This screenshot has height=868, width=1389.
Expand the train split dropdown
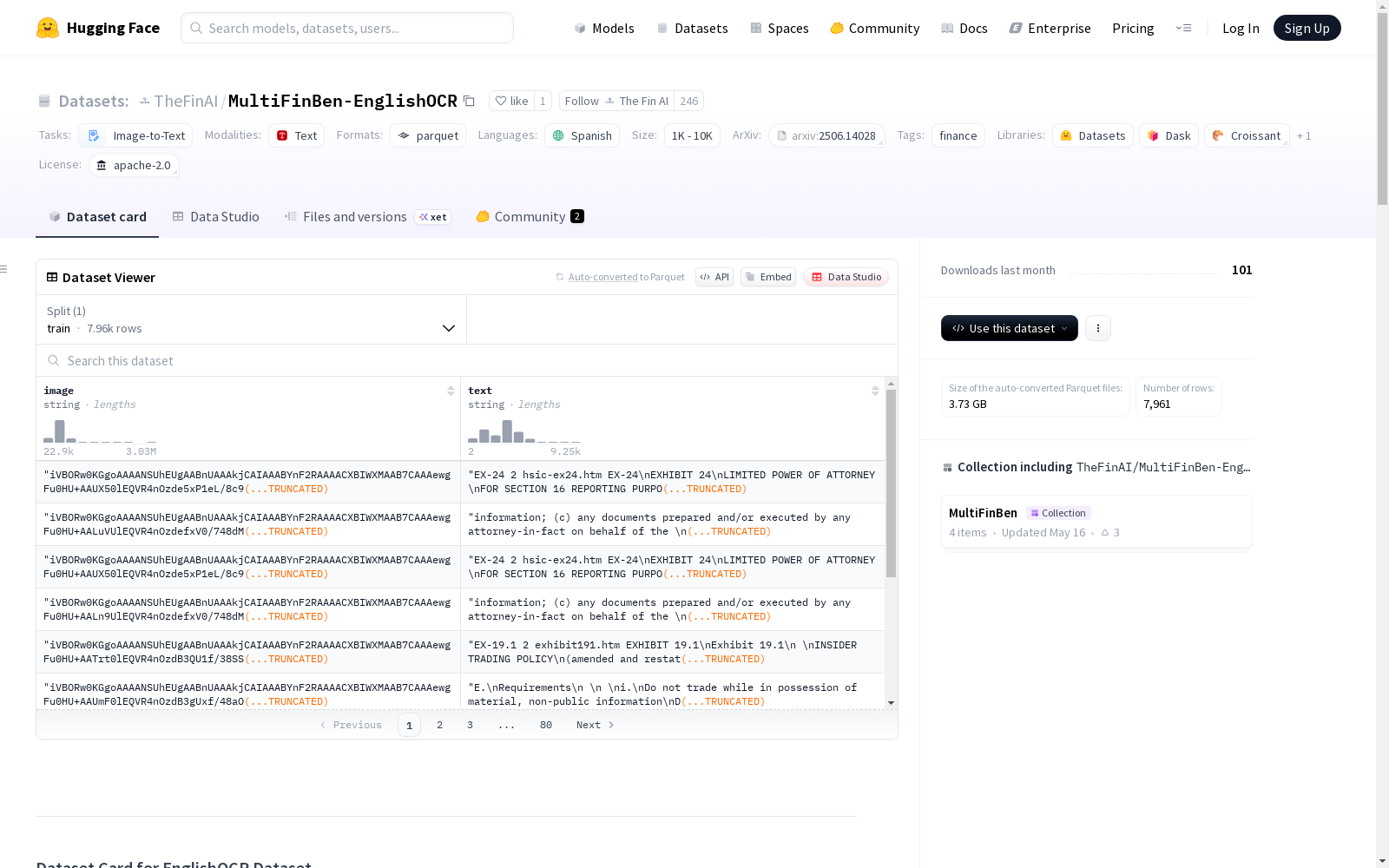click(251, 319)
